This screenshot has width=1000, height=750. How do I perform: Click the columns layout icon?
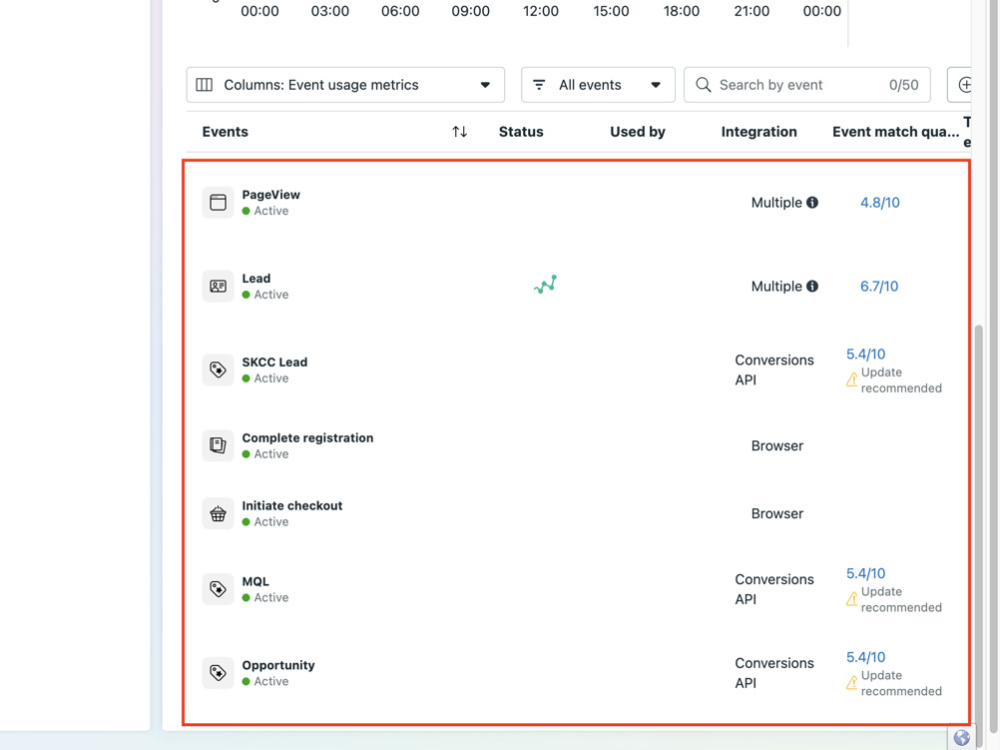pos(204,85)
